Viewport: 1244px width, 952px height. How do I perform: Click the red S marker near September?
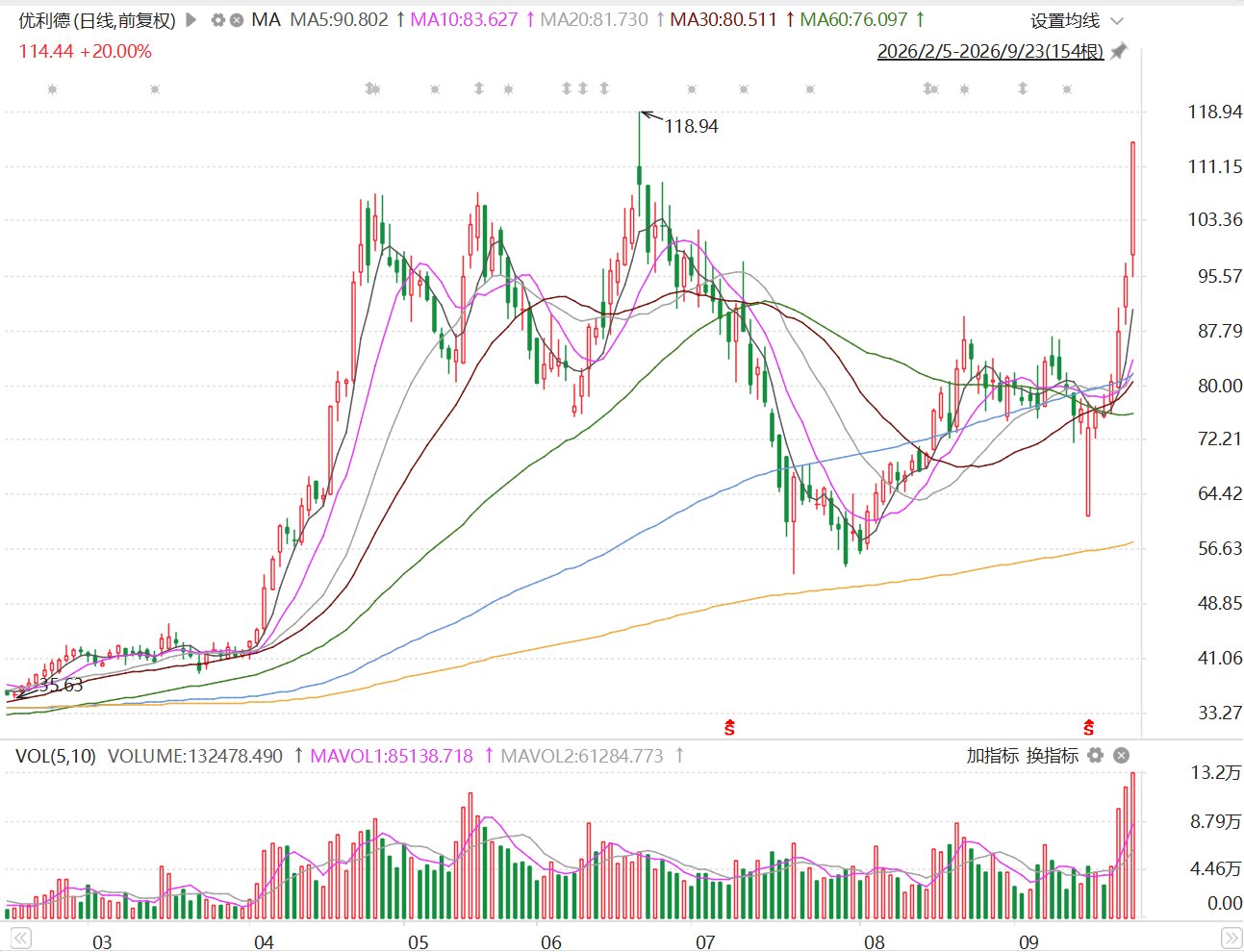pyautogui.click(x=1088, y=727)
